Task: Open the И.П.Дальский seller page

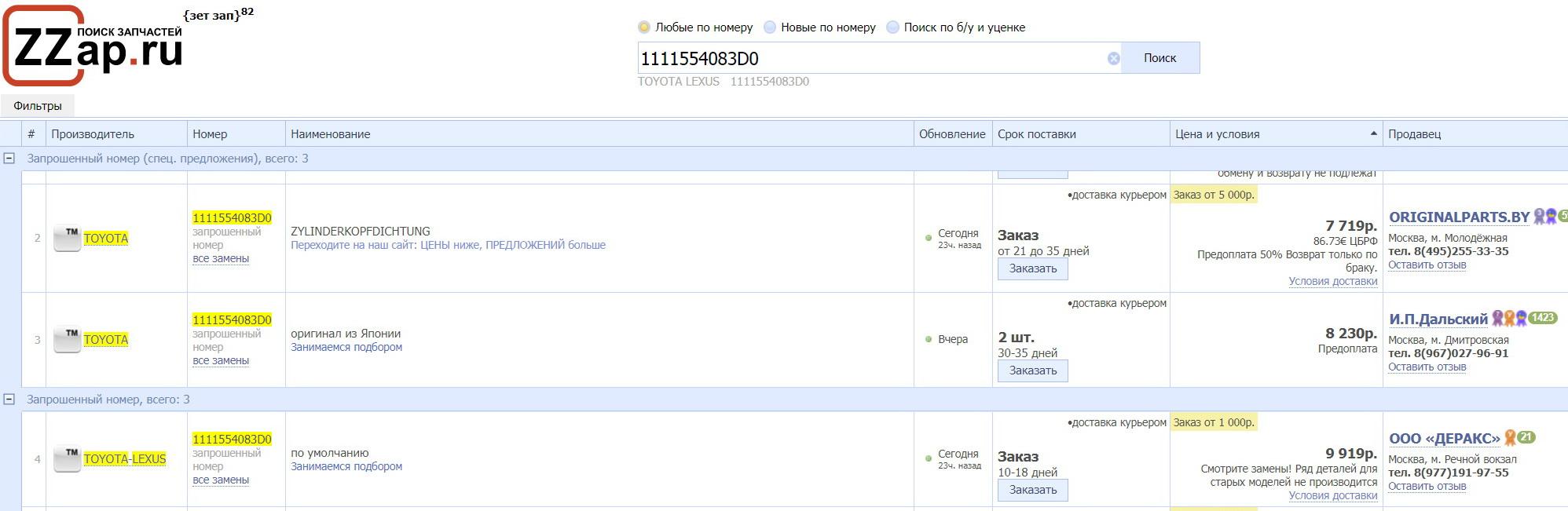Action: (1438, 319)
